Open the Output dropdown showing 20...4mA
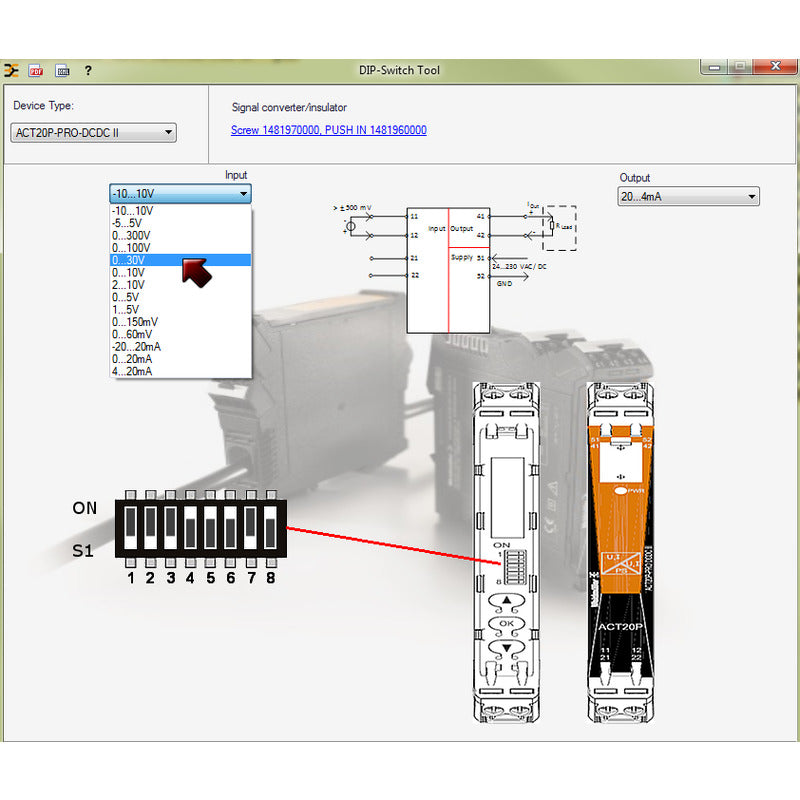Screen dimensions: 800x800 [x=688, y=196]
